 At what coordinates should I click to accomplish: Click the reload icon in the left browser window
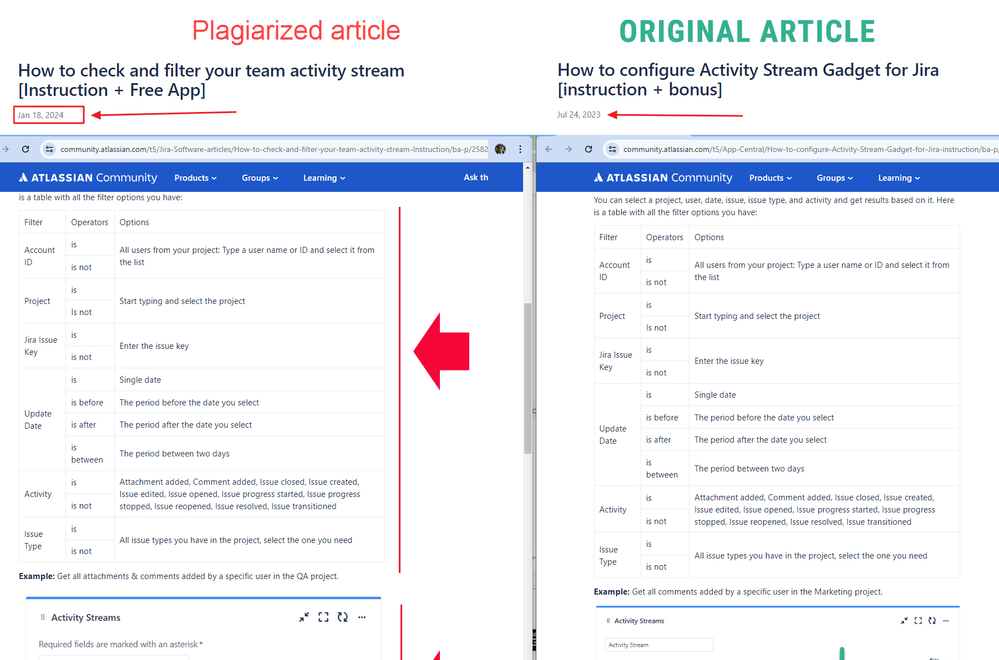pos(23,148)
